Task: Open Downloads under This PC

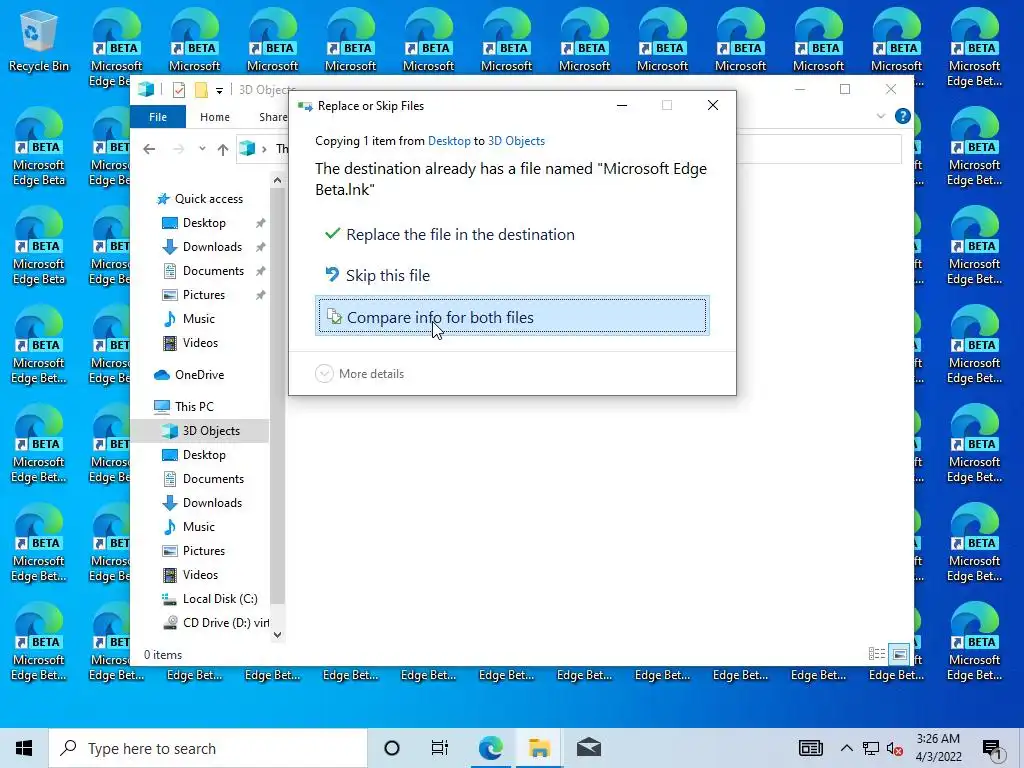Action: click(212, 503)
